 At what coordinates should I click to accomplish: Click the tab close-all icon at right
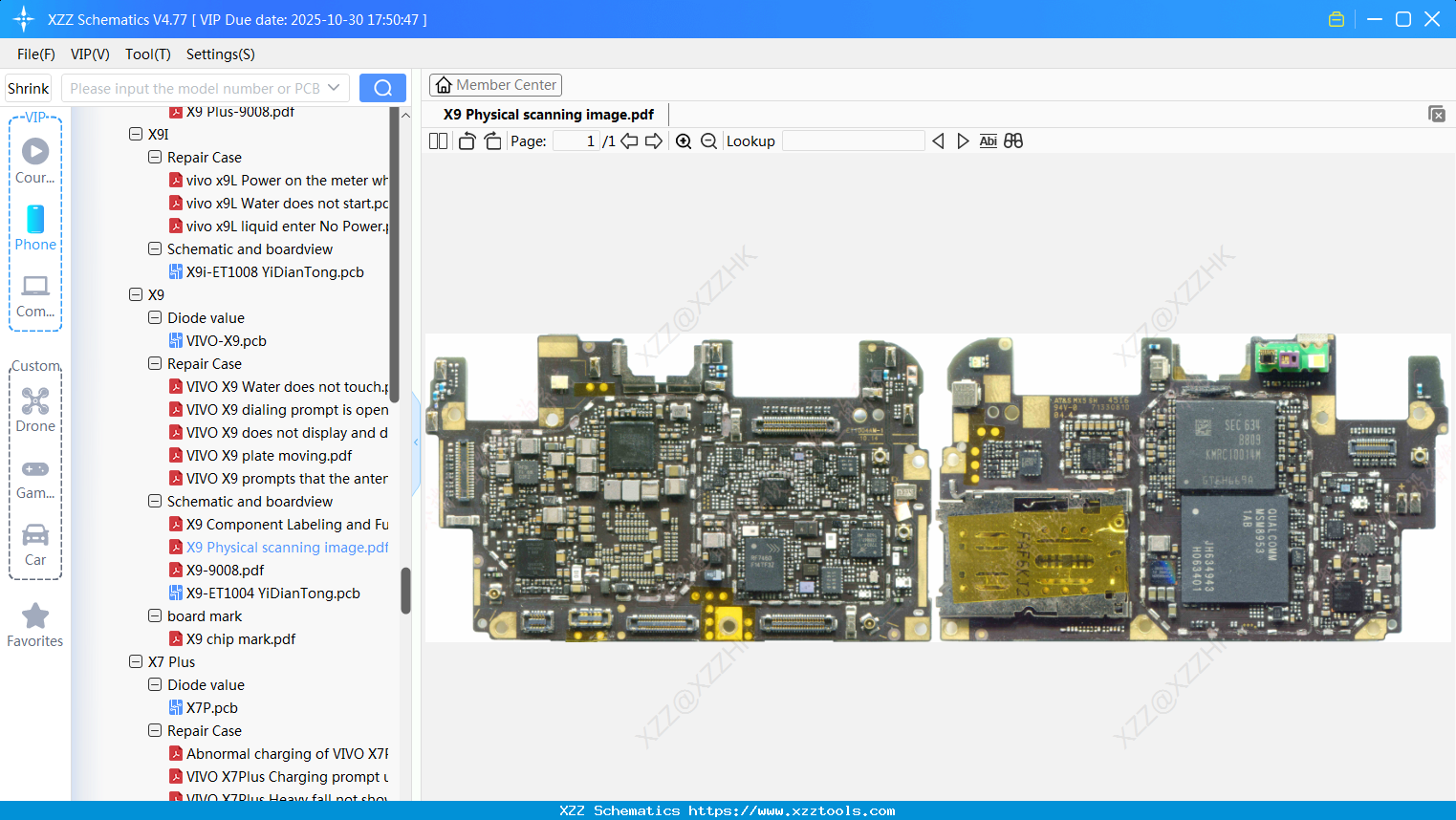point(1437,114)
